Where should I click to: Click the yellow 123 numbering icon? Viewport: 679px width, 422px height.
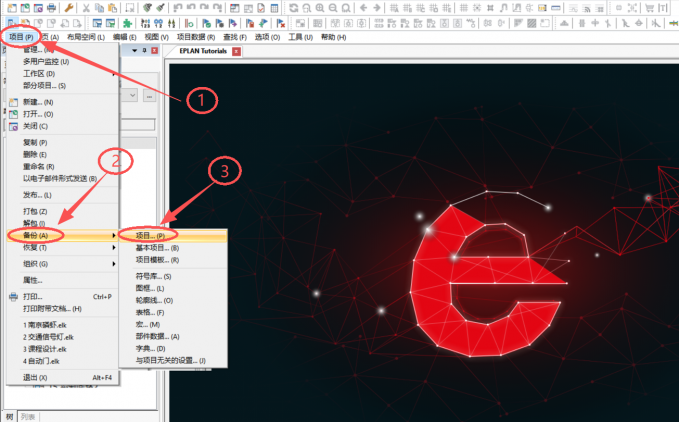click(x=542, y=8)
